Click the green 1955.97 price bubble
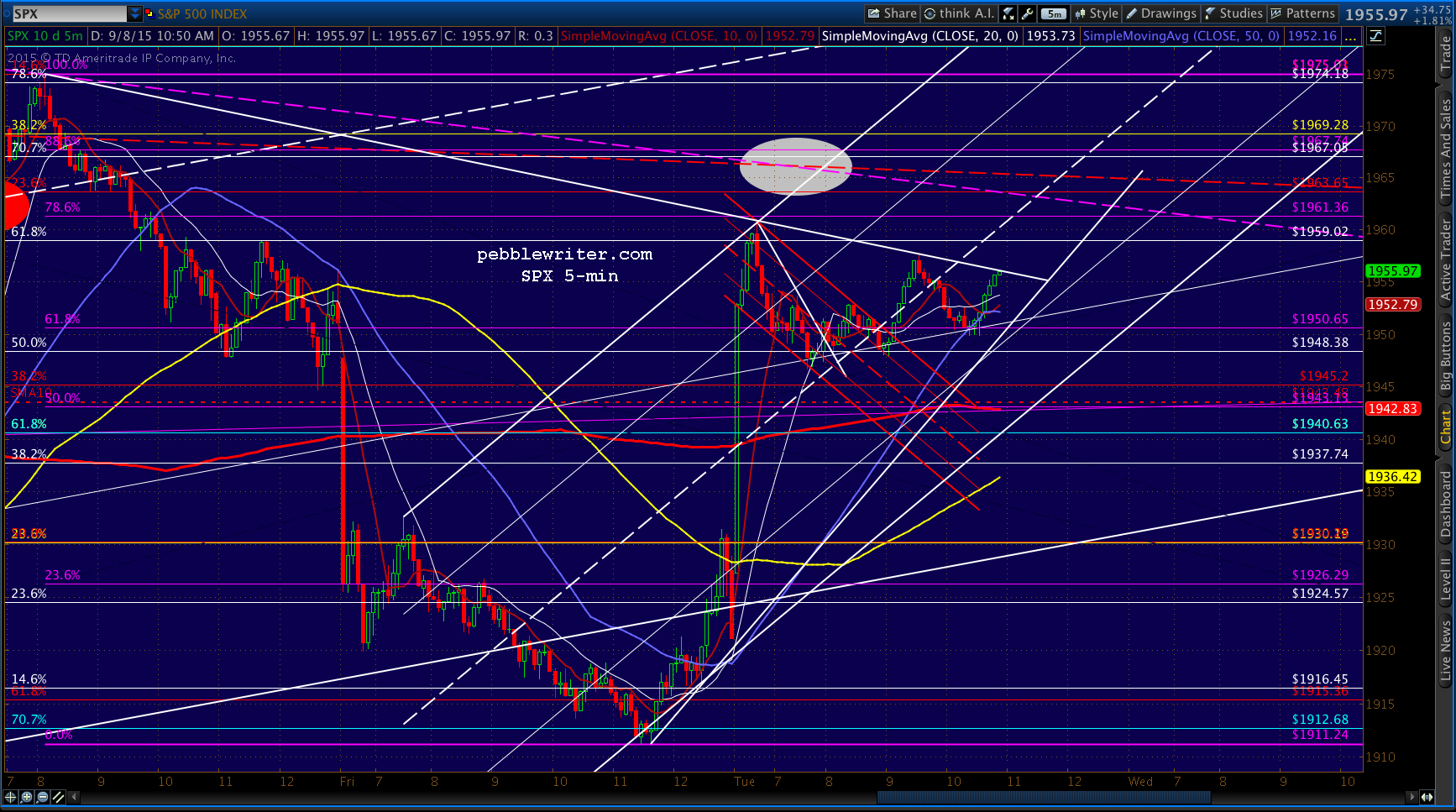The height and width of the screenshot is (812, 1456). pos(1393,270)
